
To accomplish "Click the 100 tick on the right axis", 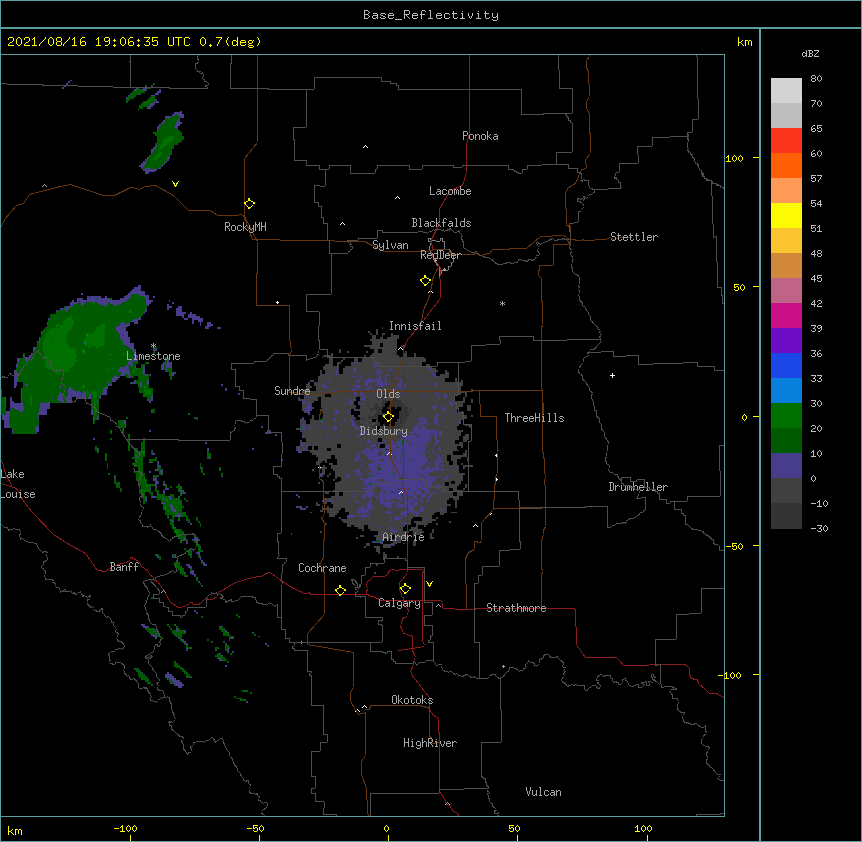I will pos(735,158).
